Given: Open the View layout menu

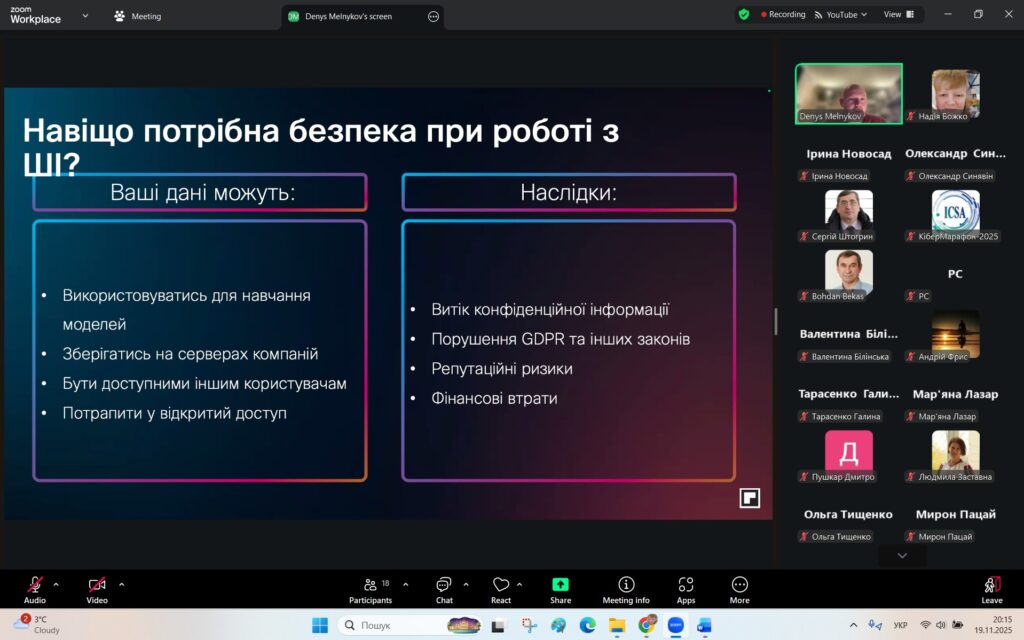Looking at the screenshot, I should [x=897, y=15].
